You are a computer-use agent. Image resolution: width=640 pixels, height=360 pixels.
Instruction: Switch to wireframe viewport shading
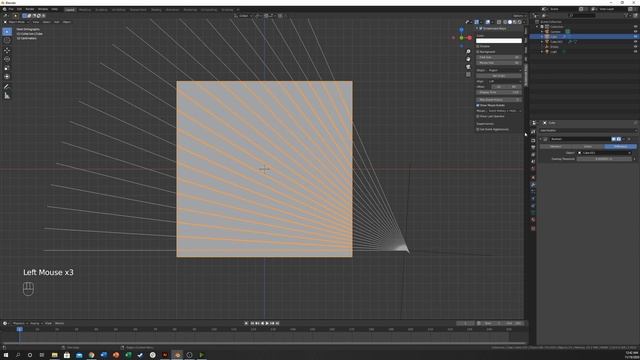coord(505,22)
